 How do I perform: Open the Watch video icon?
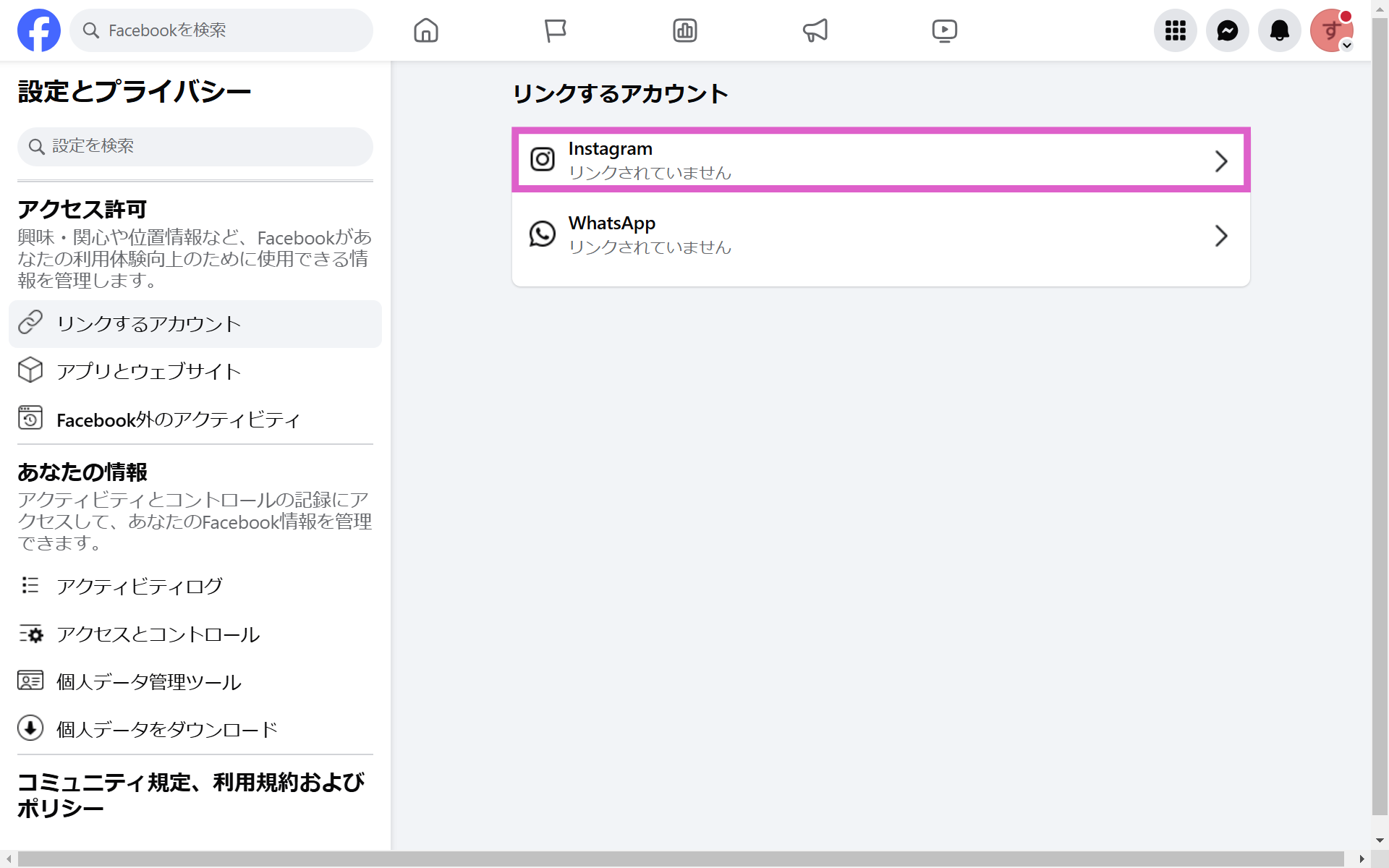coord(944,30)
